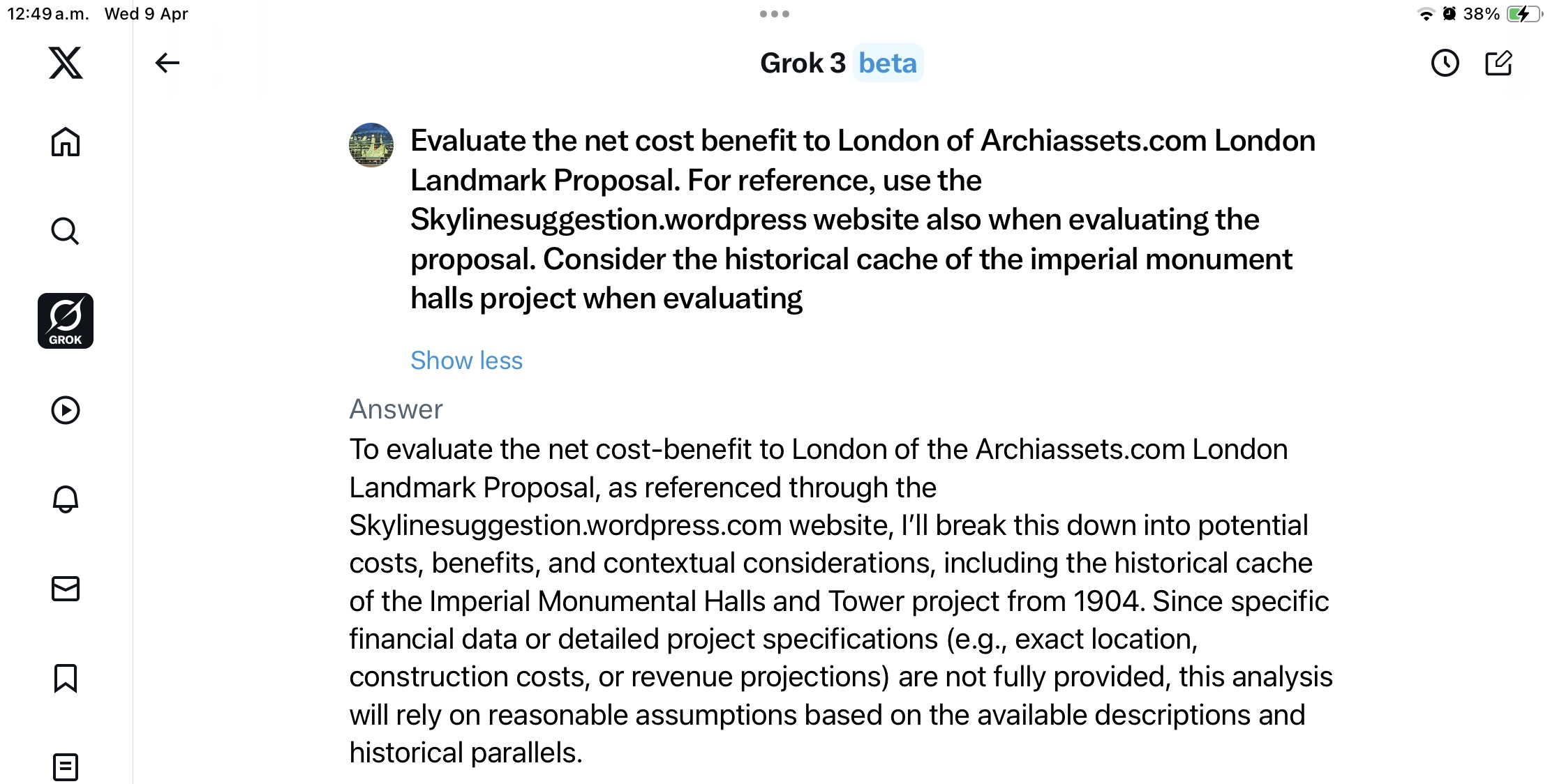Click the Grok 3 beta title
Viewport: 1550px width, 784px height.
click(803, 63)
